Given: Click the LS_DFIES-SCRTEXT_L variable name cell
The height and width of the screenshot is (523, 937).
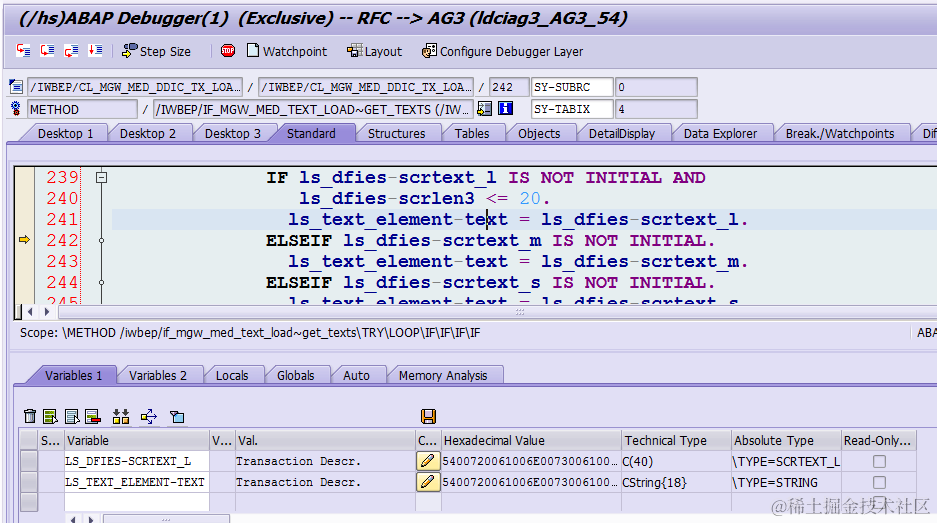Looking at the screenshot, I should (x=137, y=461).
